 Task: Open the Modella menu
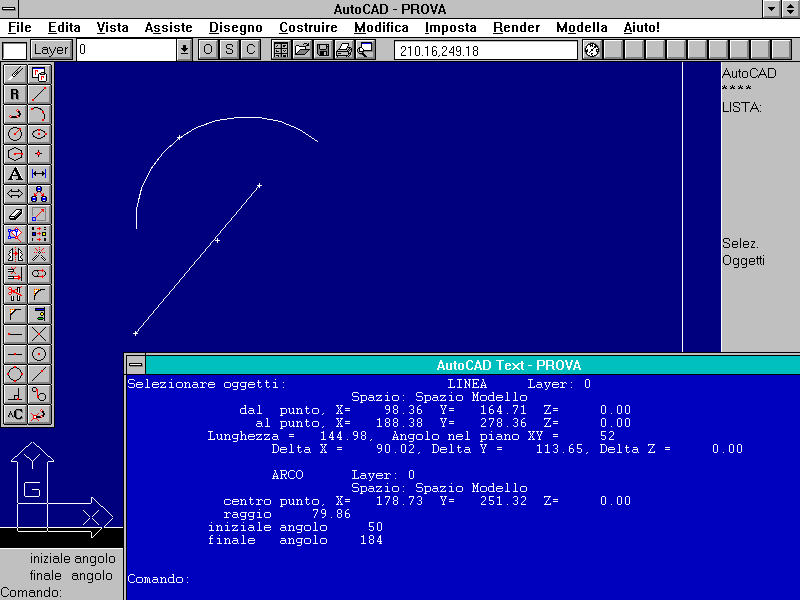point(582,28)
